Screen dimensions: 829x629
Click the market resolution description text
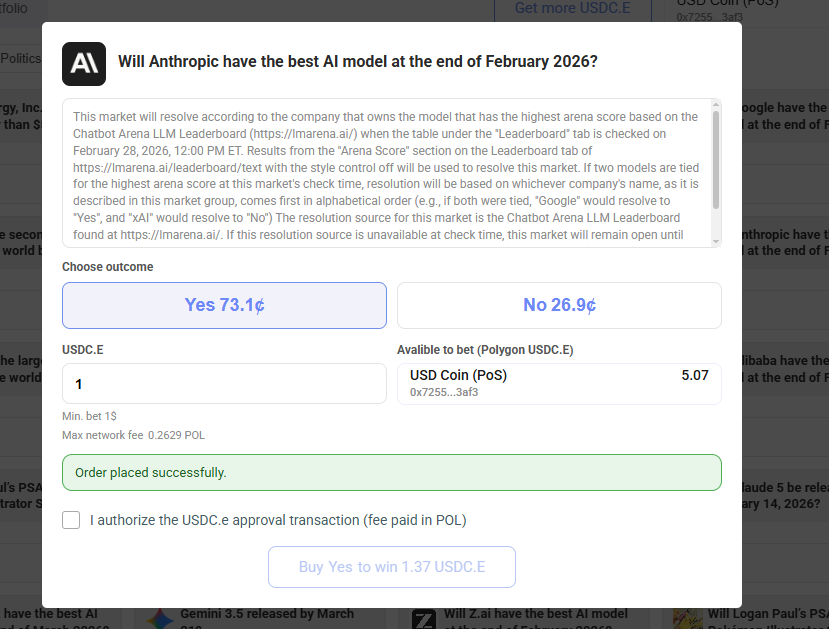pos(385,172)
